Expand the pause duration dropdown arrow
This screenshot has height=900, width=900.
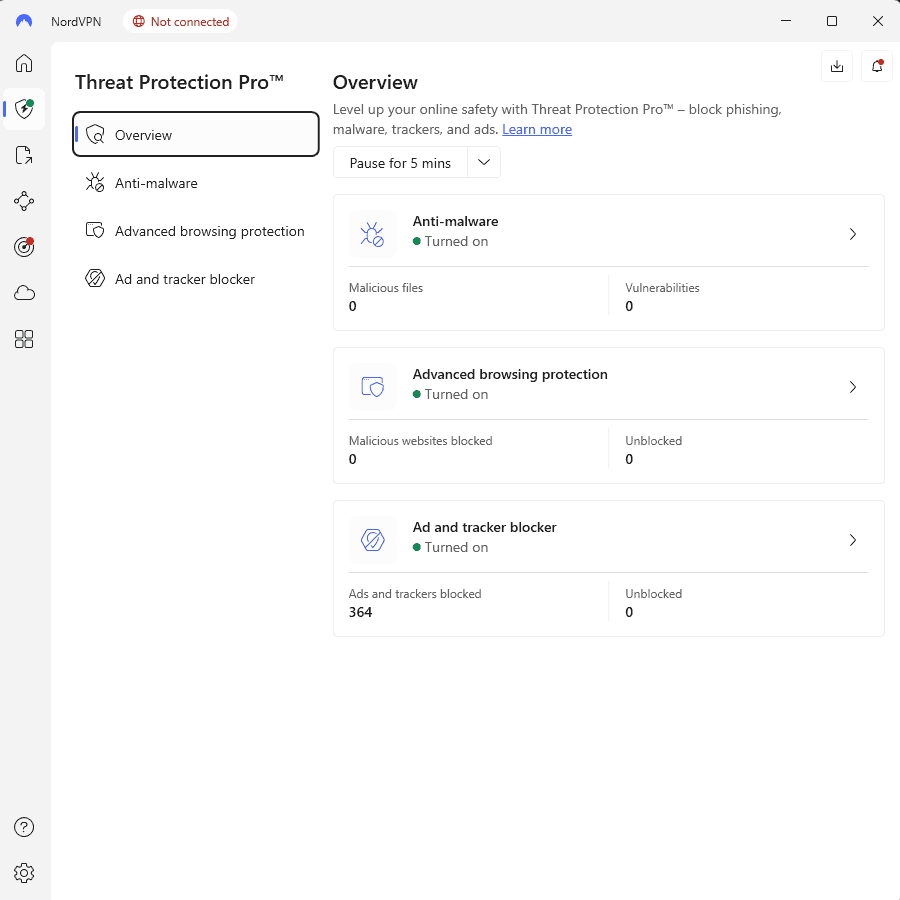click(484, 163)
